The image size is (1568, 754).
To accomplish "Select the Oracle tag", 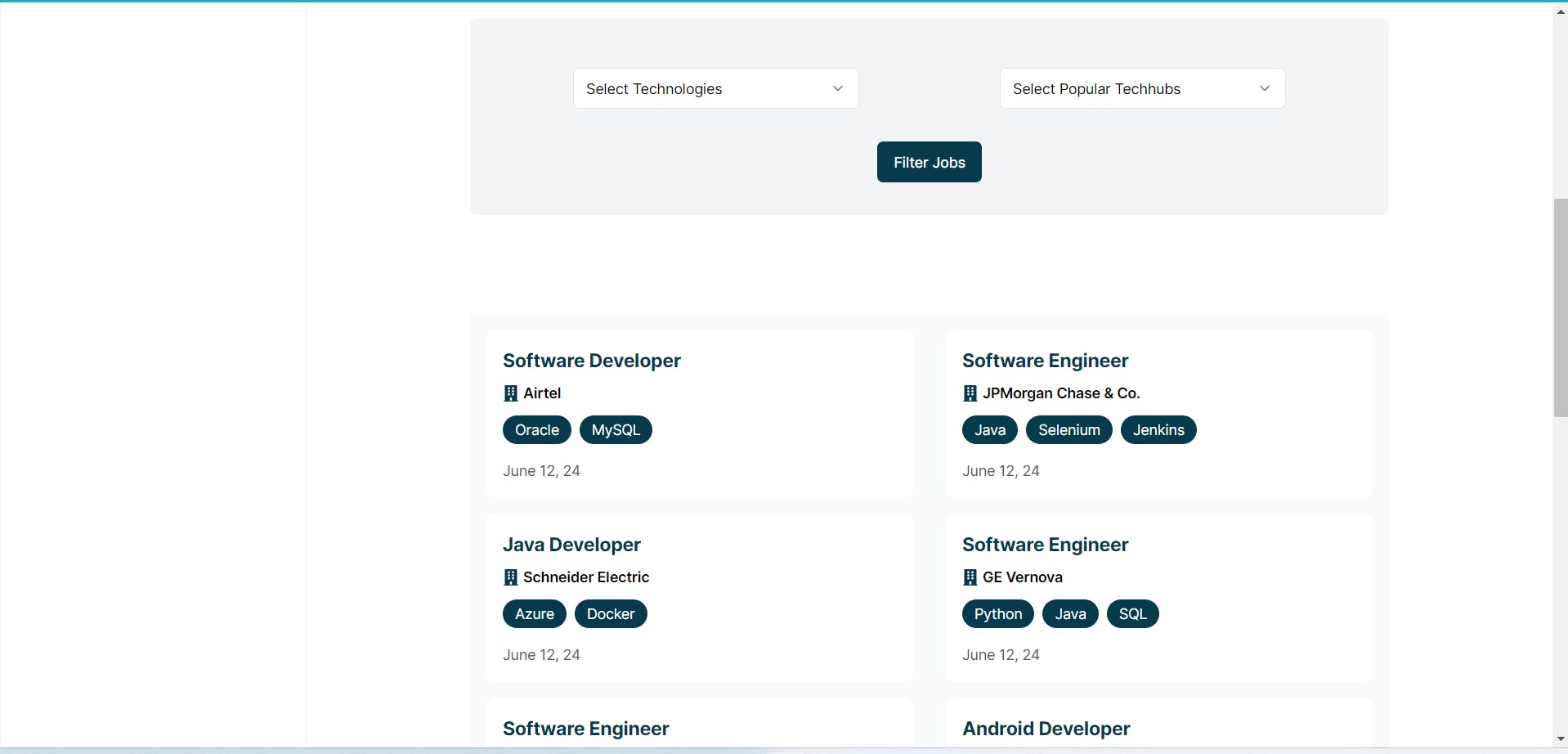I will (537, 430).
